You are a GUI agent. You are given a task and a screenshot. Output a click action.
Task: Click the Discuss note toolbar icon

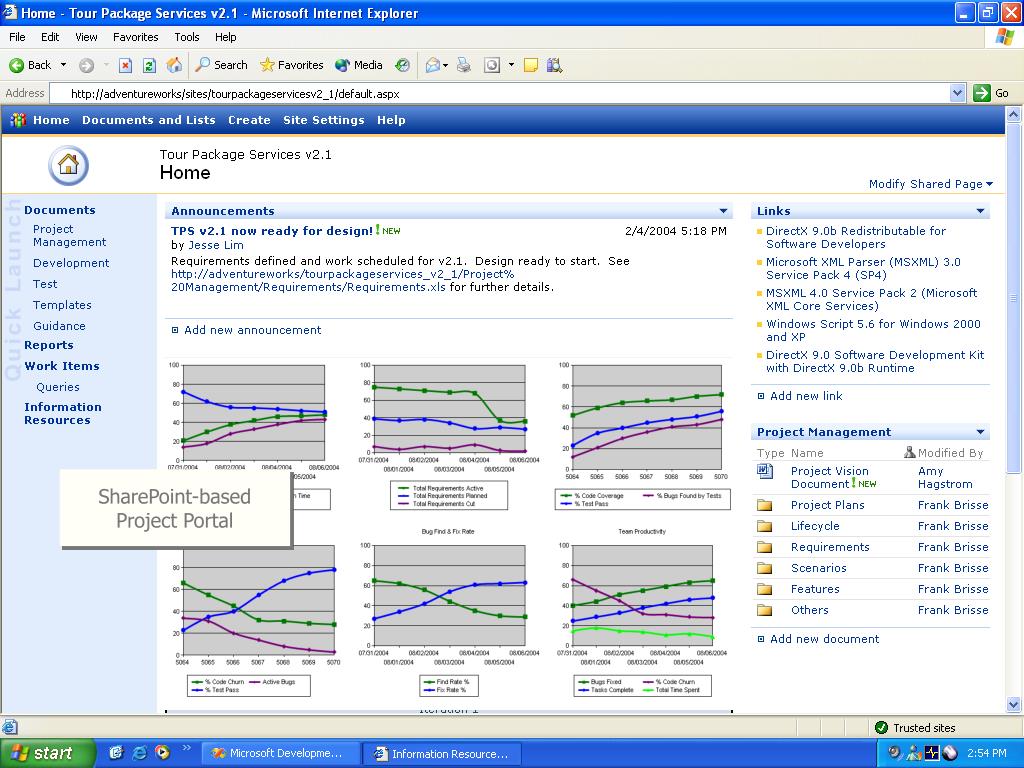pos(531,65)
